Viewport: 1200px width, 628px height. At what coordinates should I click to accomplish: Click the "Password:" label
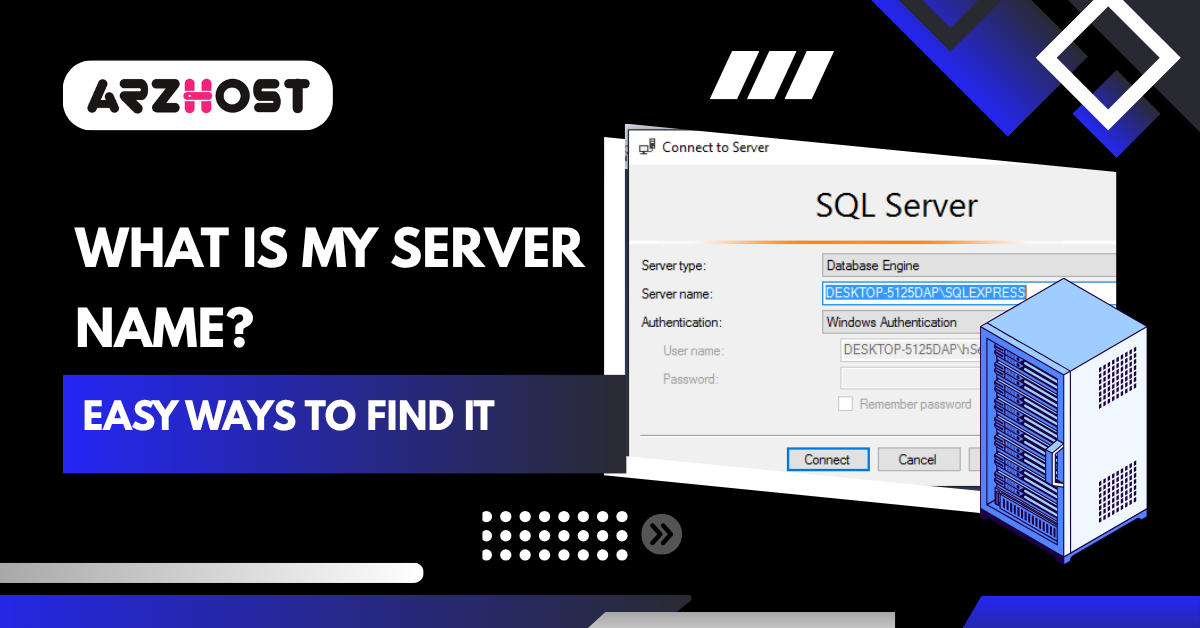(x=690, y=379)
